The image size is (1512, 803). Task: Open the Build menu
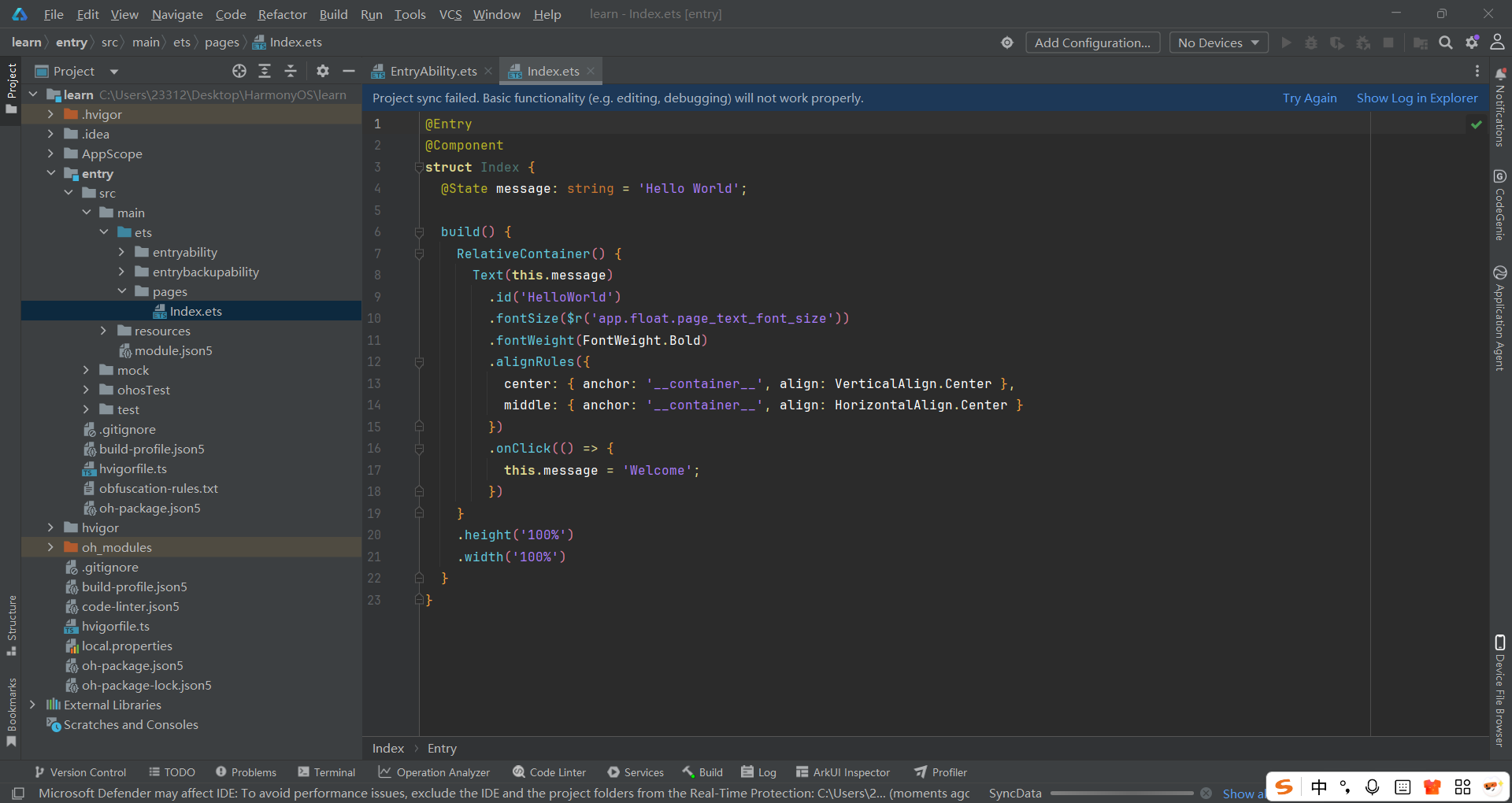point(333,14)
